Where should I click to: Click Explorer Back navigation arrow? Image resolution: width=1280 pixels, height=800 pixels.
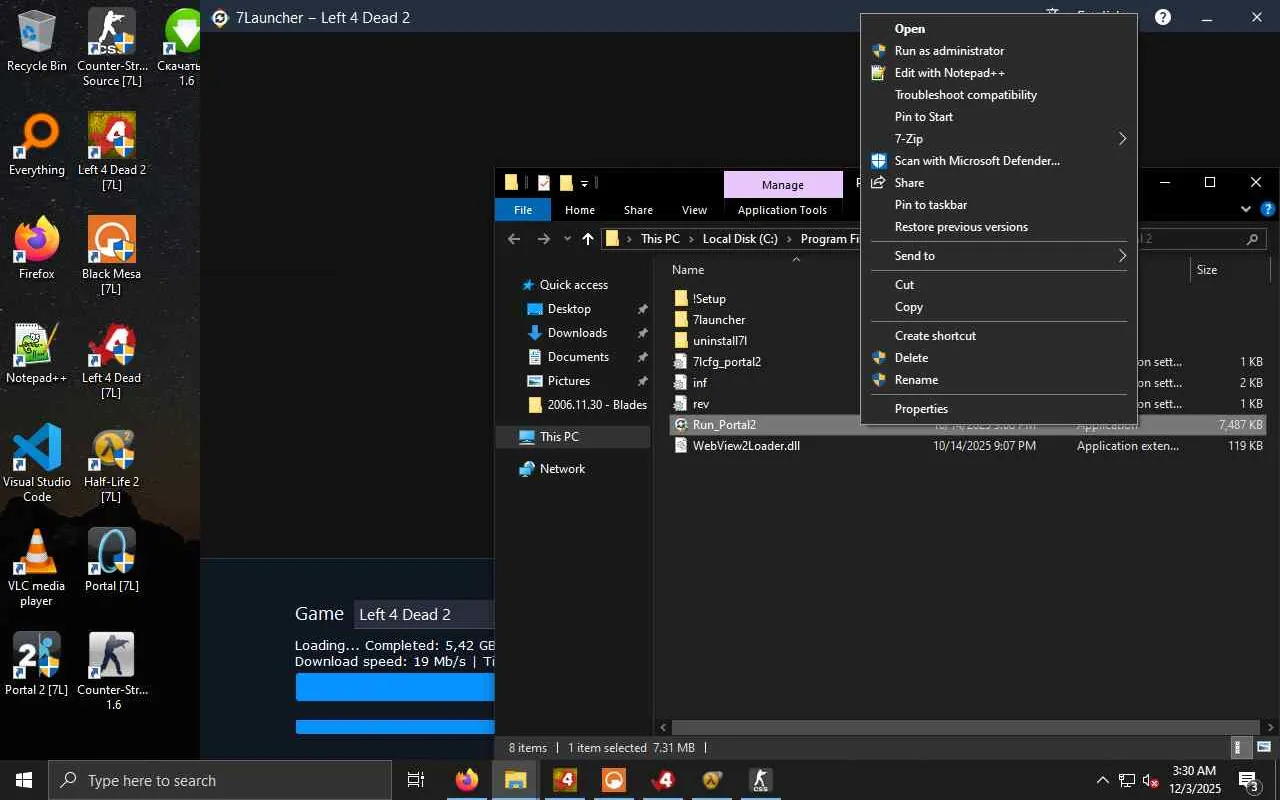click(x=514, y=239)
